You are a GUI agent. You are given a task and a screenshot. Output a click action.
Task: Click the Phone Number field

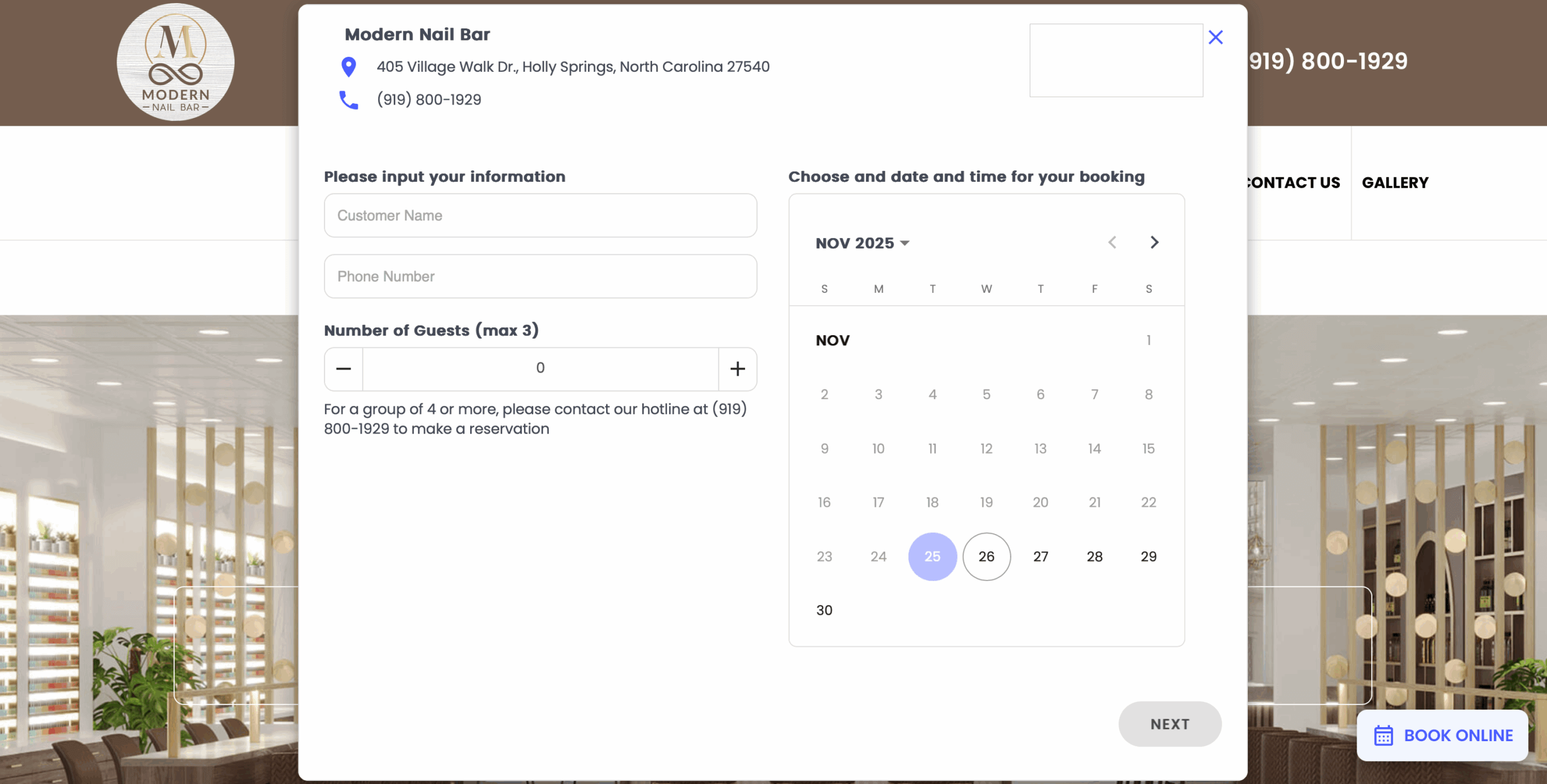pyautogui.click(x=540, y=276)
